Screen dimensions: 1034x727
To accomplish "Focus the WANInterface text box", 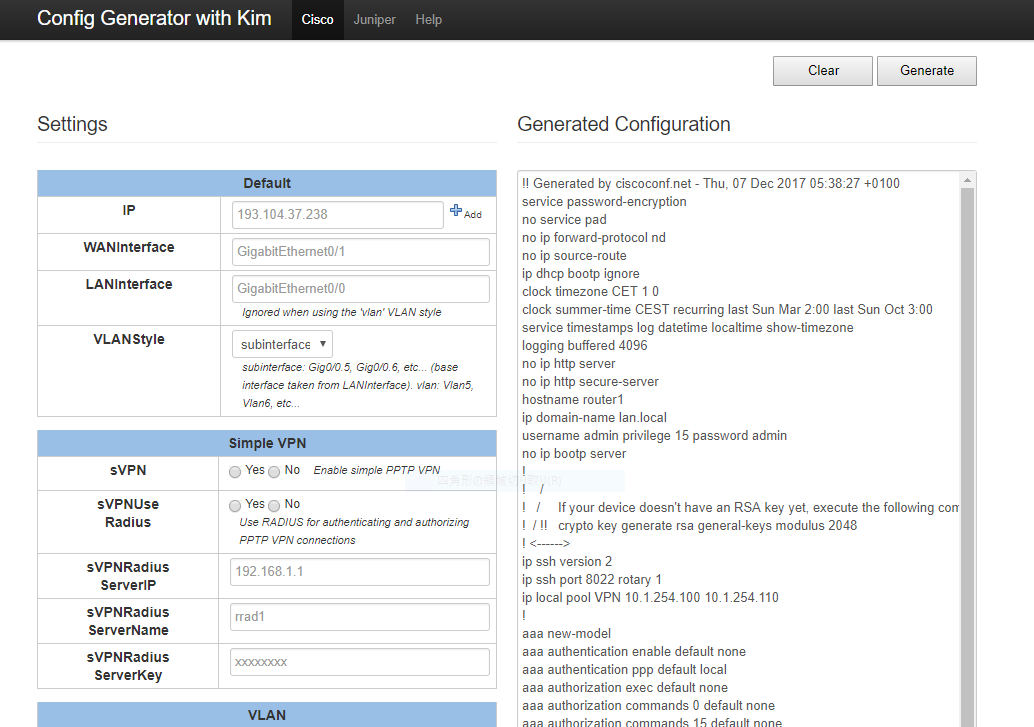I will click(x=360, y=251).
